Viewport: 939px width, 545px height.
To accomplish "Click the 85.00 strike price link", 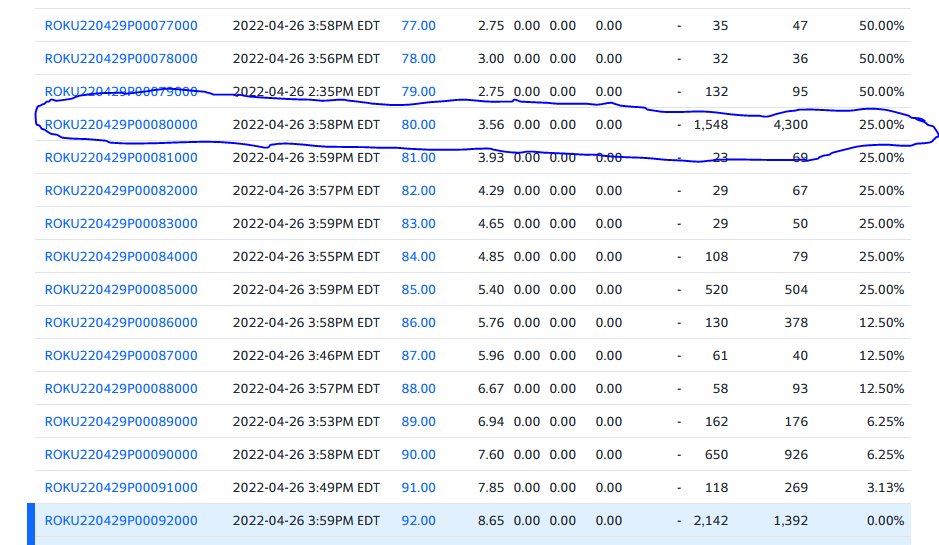I will 419,289.
